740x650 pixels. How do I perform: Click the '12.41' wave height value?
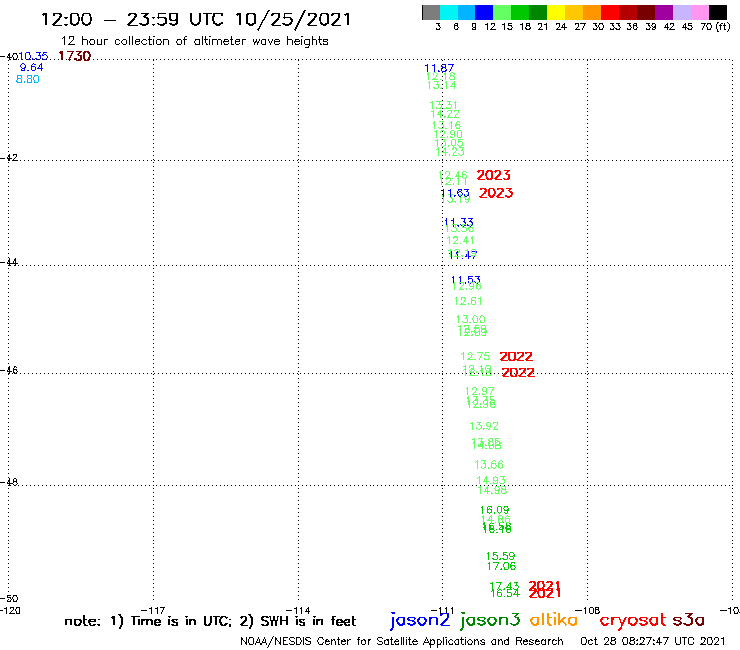[x=461, y=240]
